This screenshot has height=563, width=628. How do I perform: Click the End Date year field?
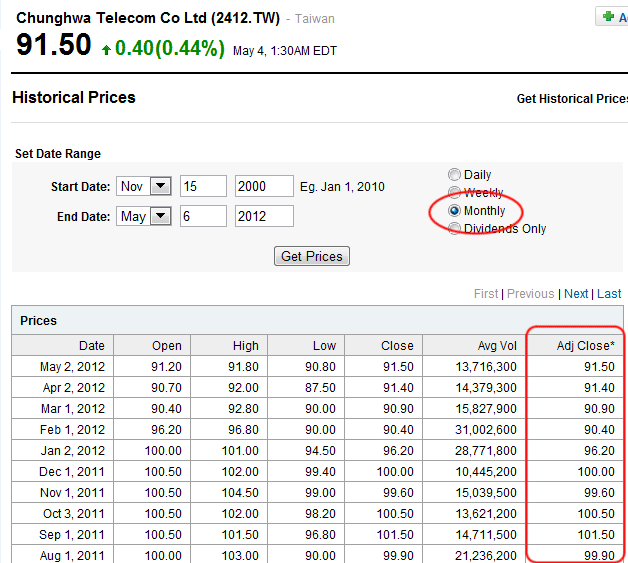click(264, 217)
